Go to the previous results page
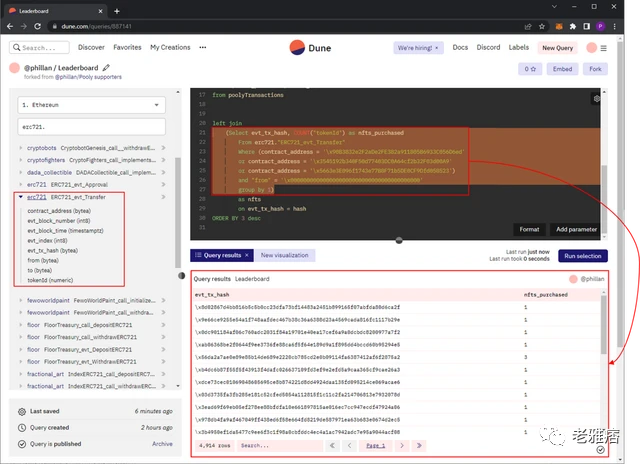This screenshot has width=640, height=464. 349,445
